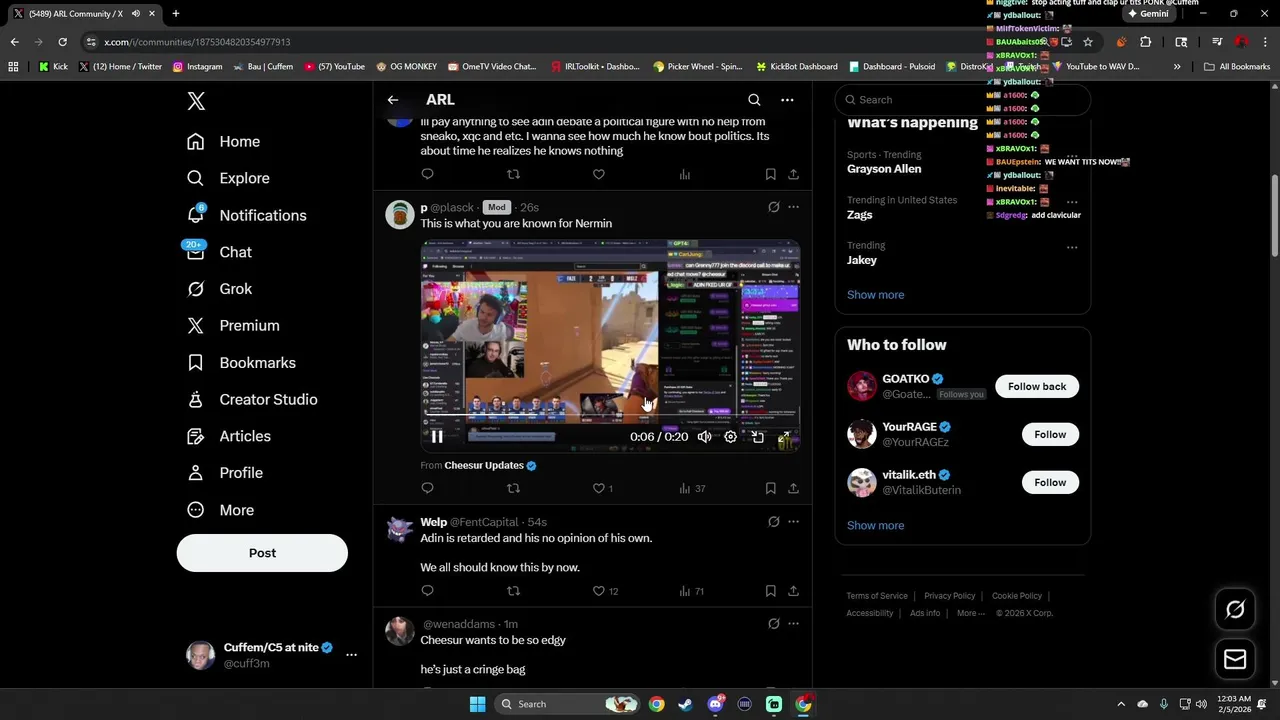Click the Chrome address bar
The image size is (1280, 720).
[570, 42]
